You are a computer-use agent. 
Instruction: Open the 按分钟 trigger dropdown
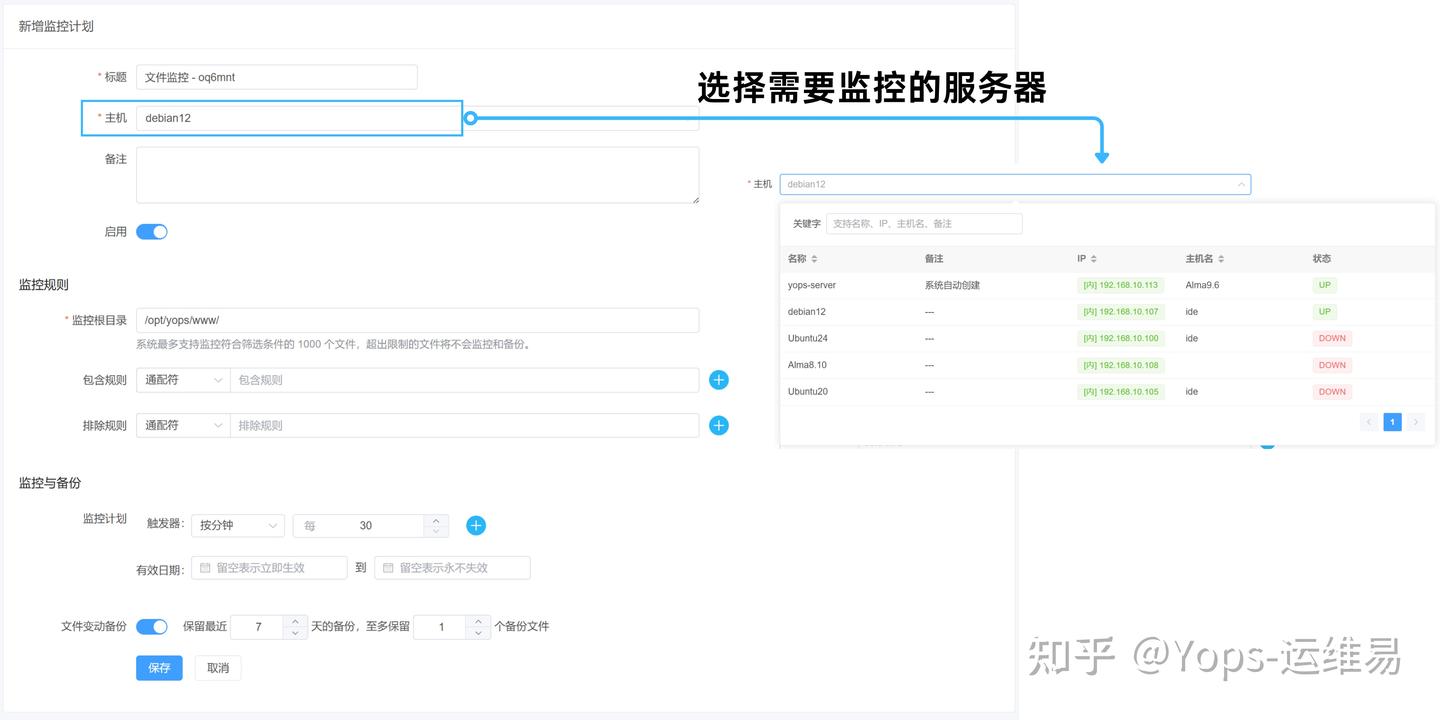237,525
